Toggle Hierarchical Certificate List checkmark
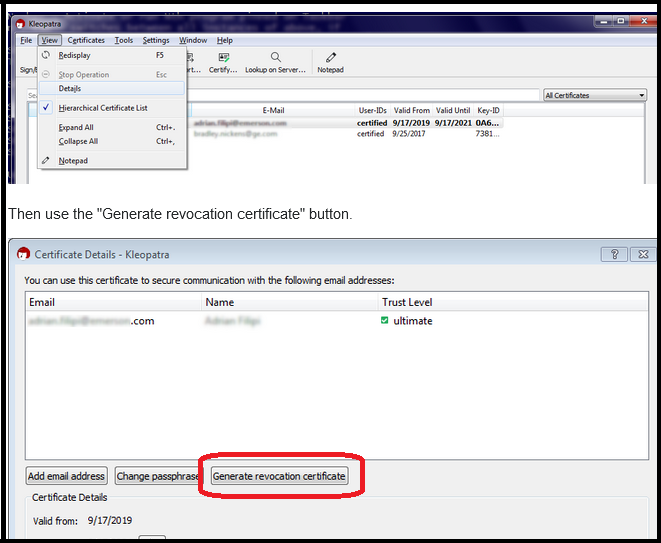The image size is (661, 543). click(46, 108)
